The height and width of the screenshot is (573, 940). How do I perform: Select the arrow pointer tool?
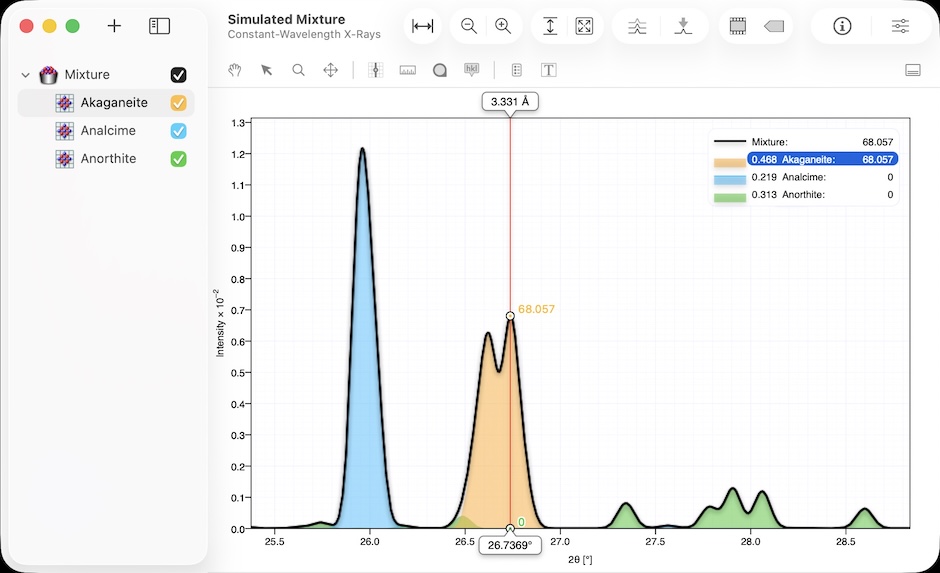tap(266, 70)
